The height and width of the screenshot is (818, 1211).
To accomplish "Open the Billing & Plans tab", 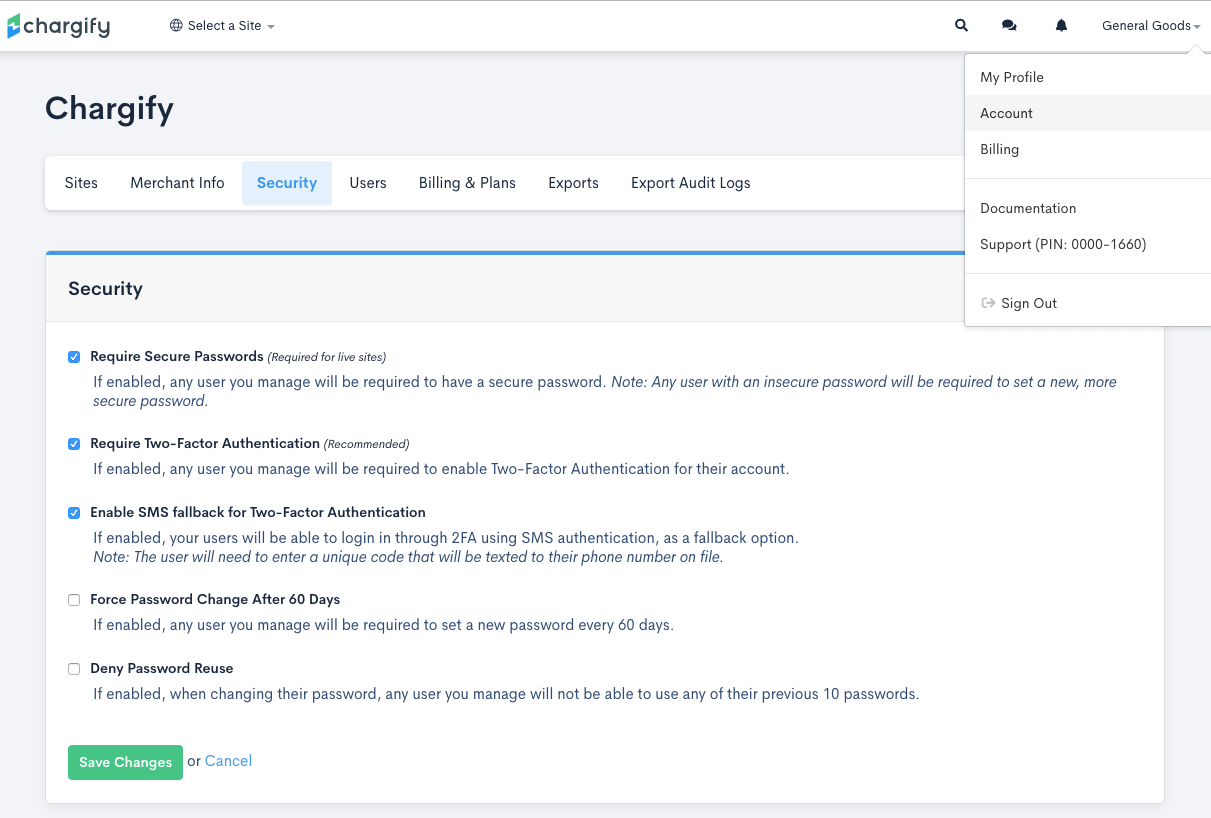I will point(467,183).
